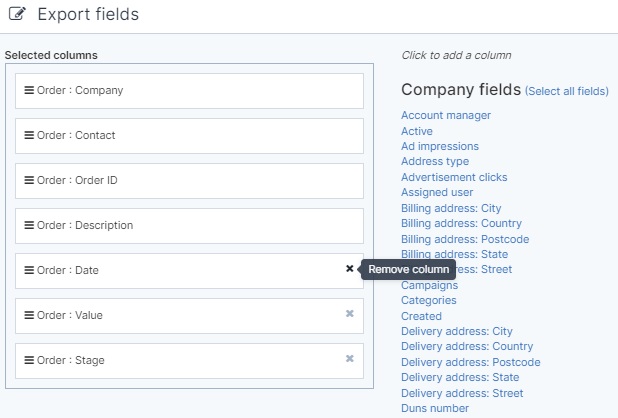Select the Order : Value row
The width and height of the screenshot is (618, 418).
[x=189, y=316]
